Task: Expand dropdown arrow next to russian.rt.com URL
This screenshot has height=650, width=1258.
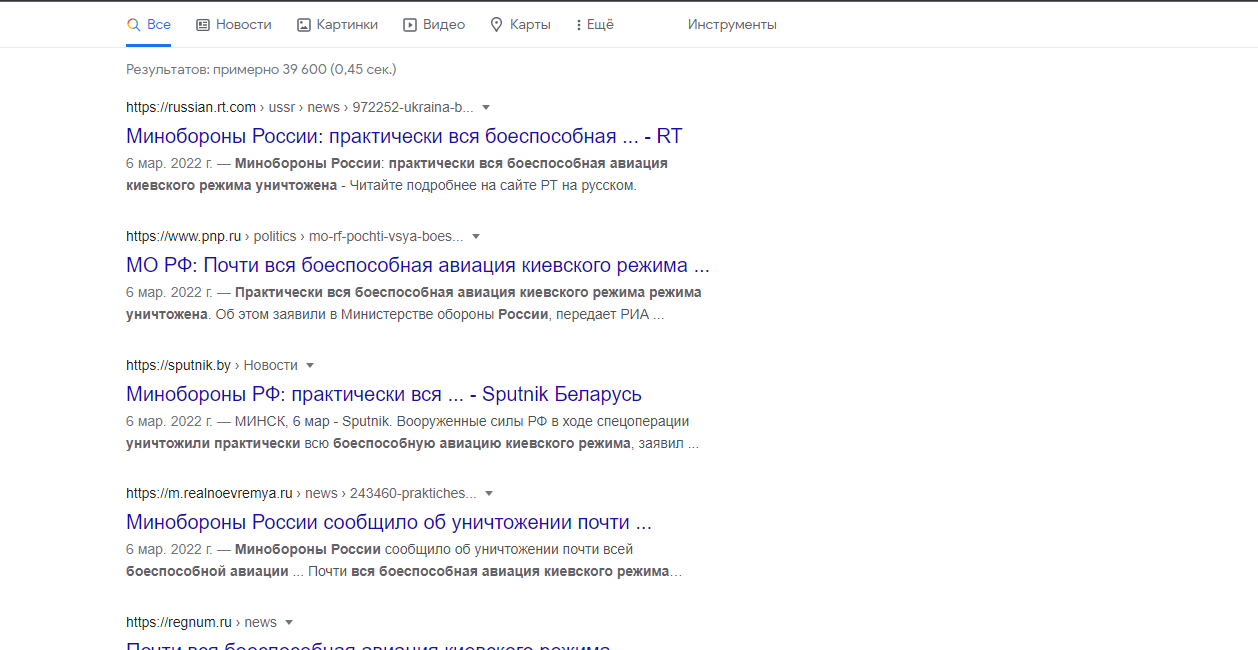Action: click(x=486, y=107)
